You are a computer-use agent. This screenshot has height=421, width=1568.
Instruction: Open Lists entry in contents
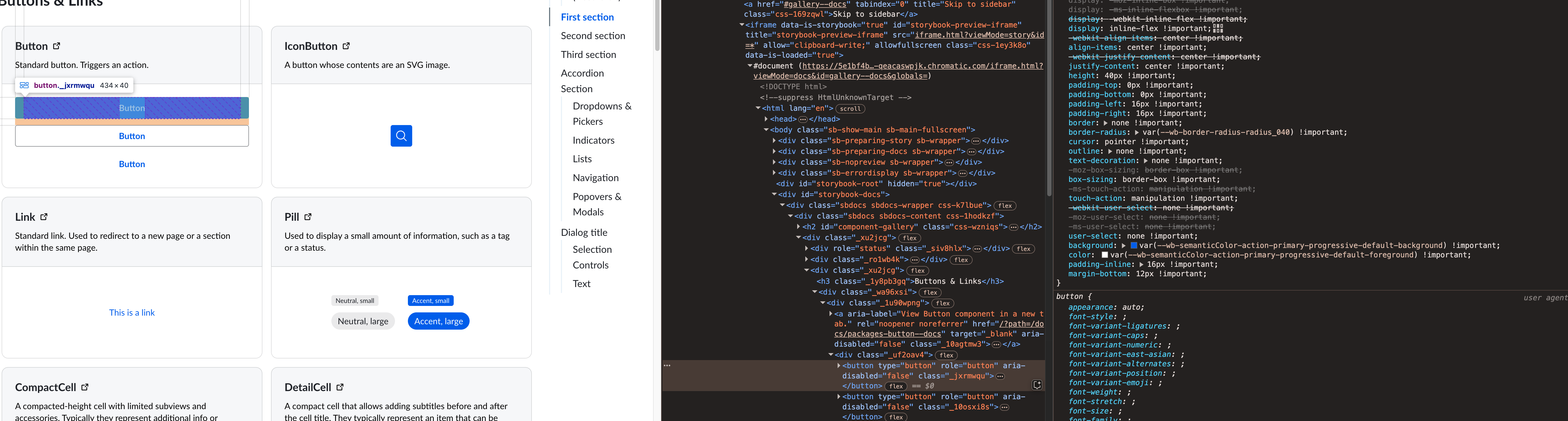click(582, 159)
